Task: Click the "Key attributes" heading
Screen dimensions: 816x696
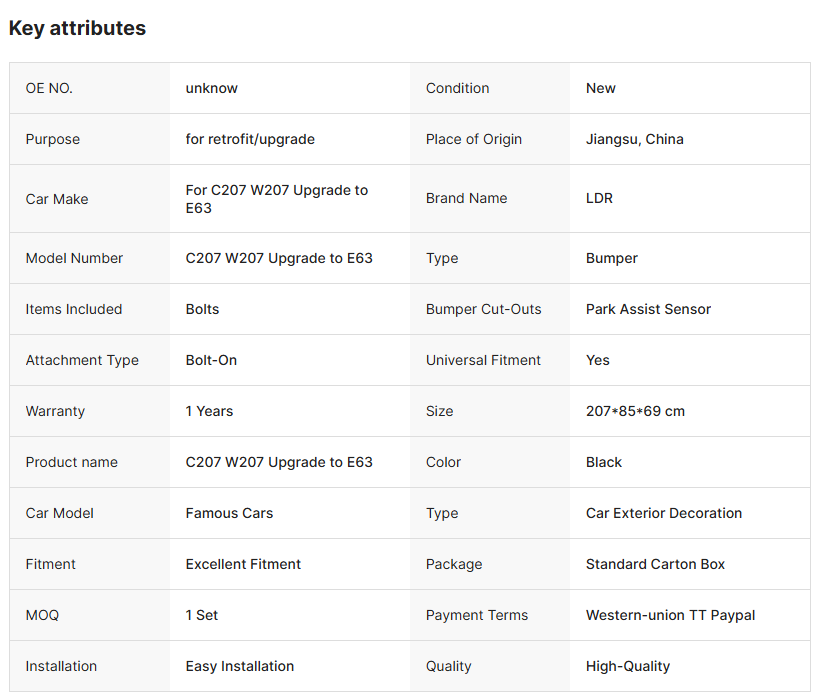Action: pyautogui.click(x=77, y=28)
